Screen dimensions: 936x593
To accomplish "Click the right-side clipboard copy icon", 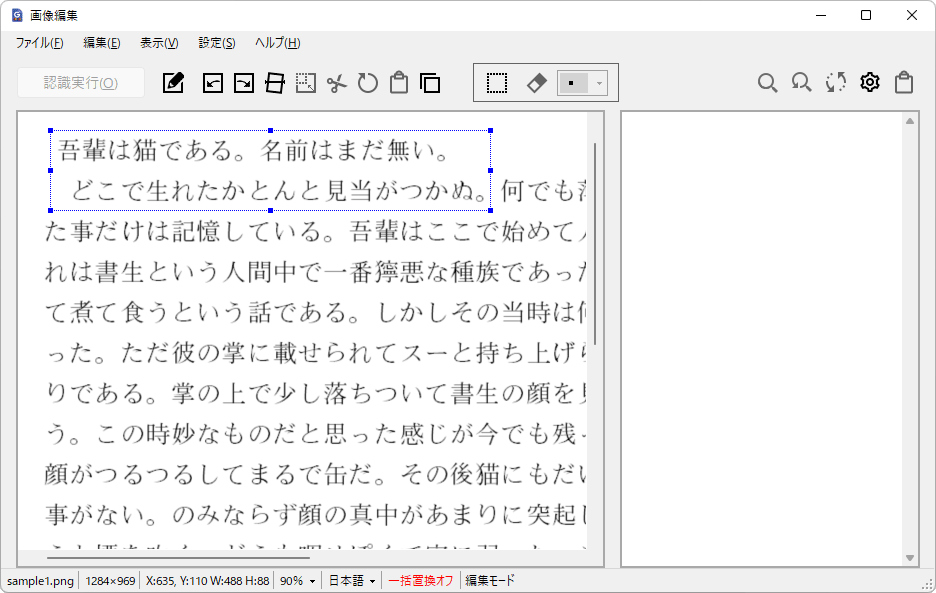I will 904,82.
